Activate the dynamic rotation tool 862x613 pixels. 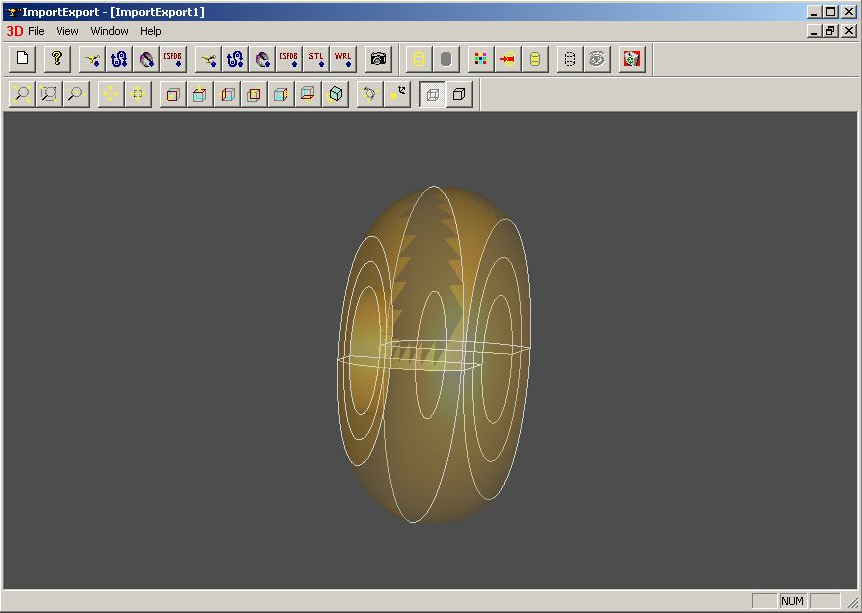[370, 94]
